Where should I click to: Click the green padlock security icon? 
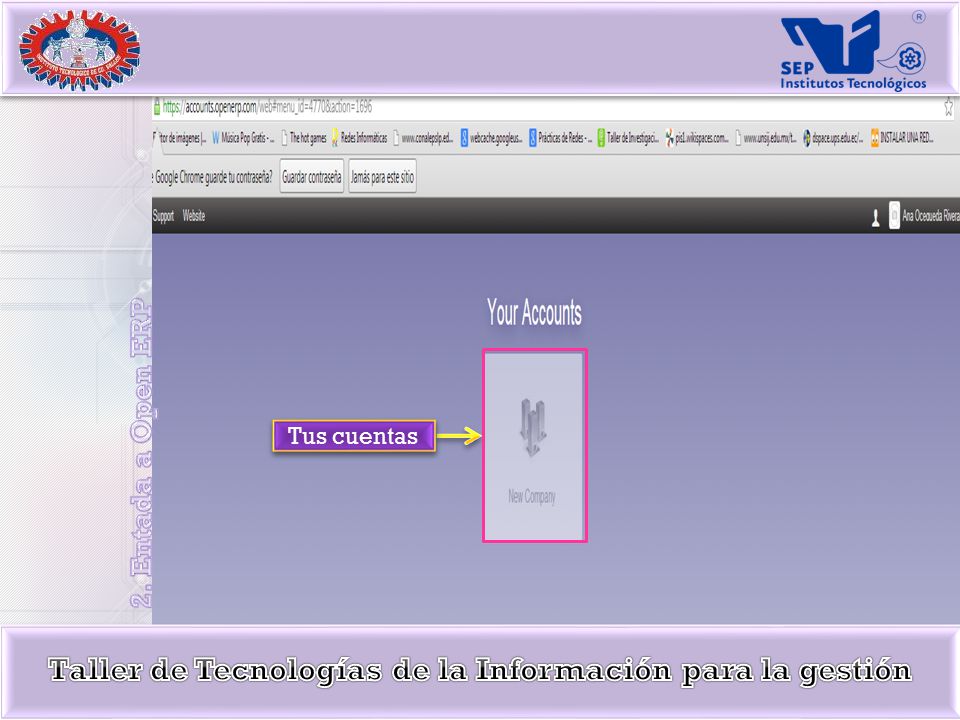(157, 107)
